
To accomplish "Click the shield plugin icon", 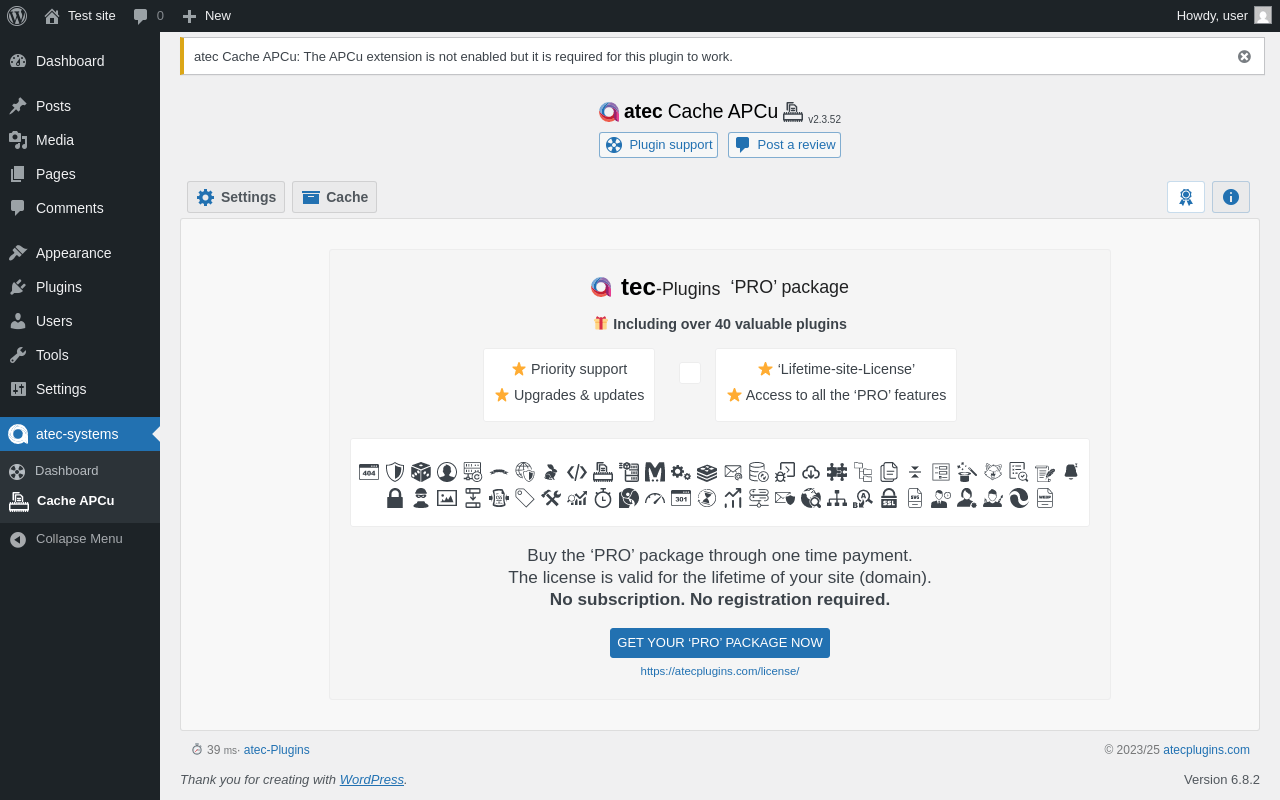I will coord(395,472).
